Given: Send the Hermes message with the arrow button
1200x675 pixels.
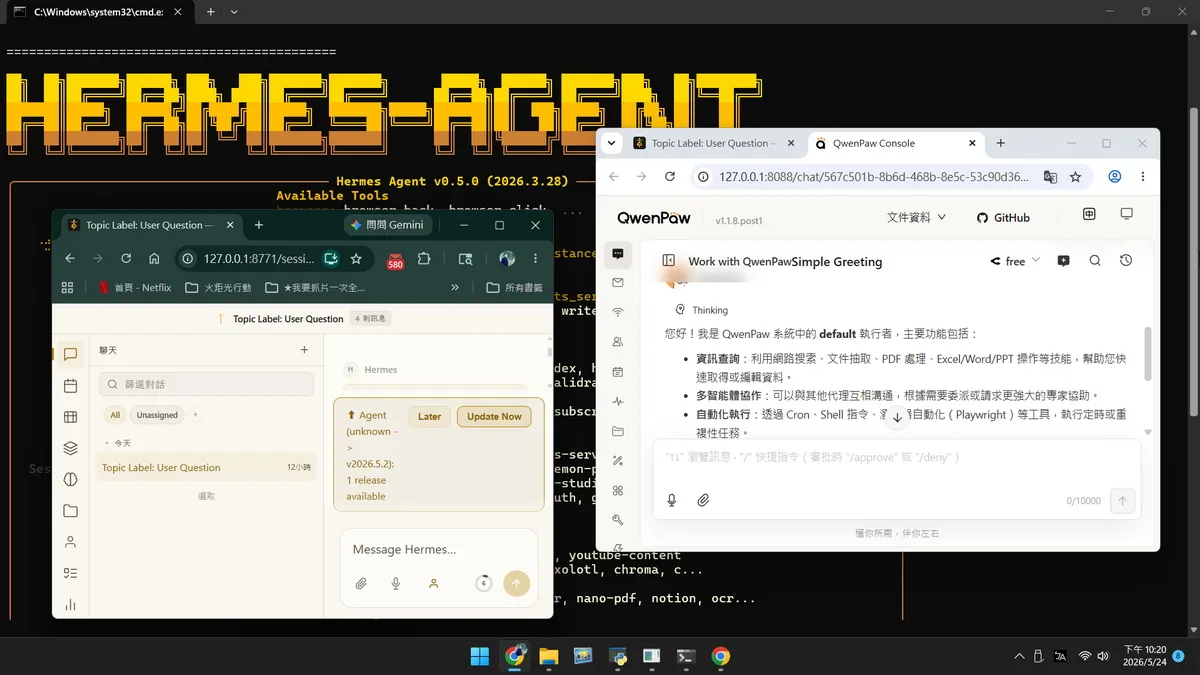Looking at the screenshot, I should tap(516, 583).
